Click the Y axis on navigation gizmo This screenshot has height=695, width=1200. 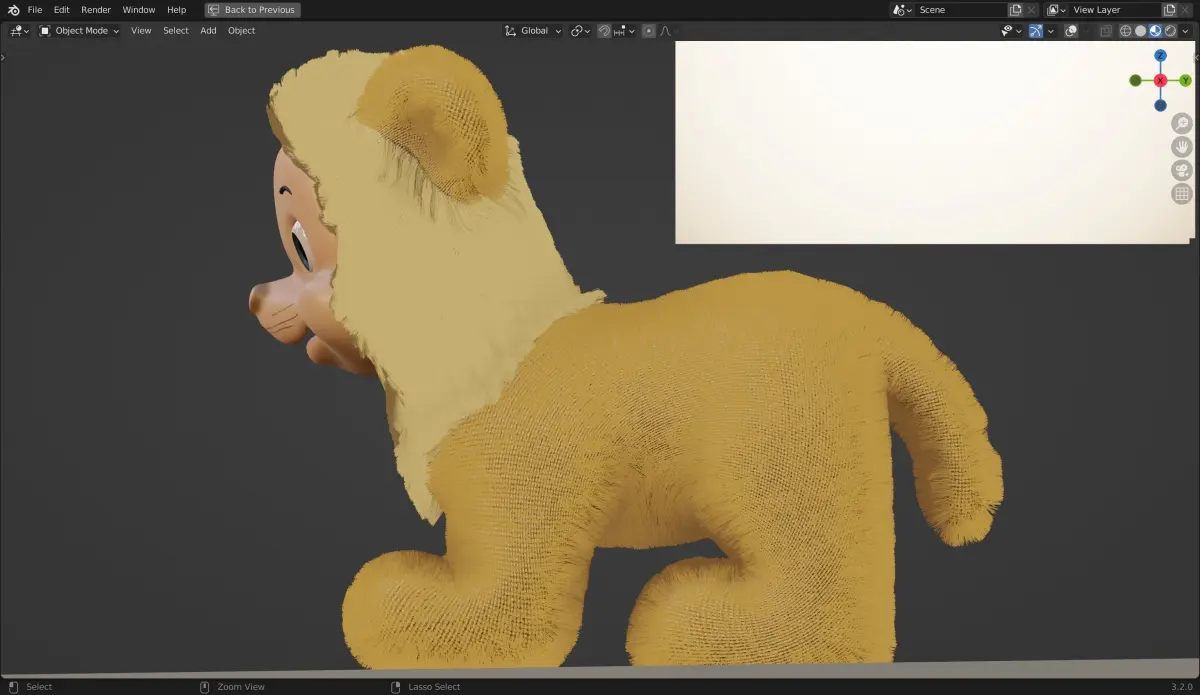click(x=1185, y=80)
